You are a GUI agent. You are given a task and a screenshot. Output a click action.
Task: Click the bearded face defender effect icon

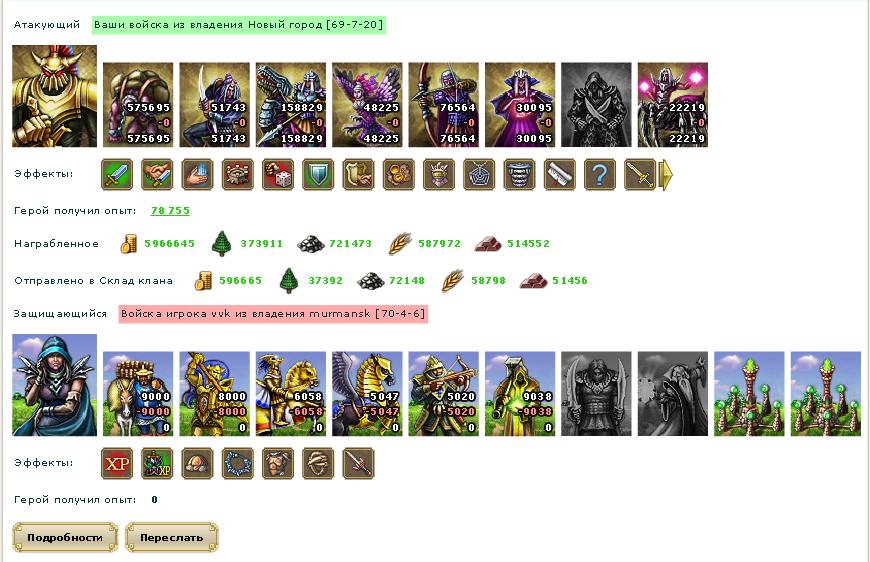[278, 463]
